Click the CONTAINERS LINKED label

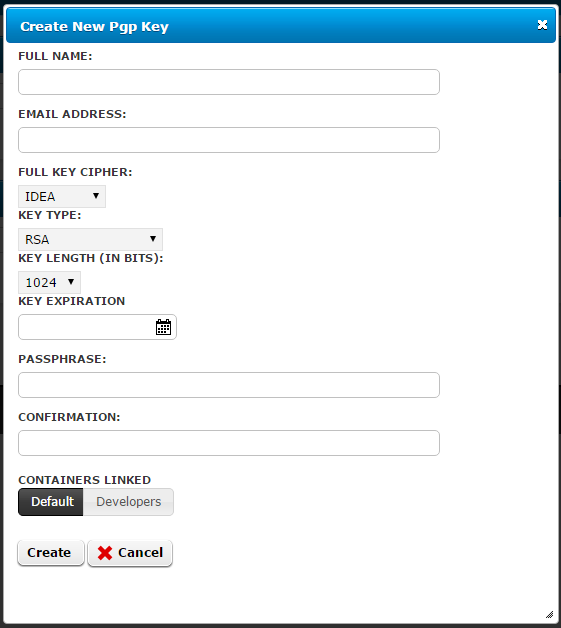(84, 480)
